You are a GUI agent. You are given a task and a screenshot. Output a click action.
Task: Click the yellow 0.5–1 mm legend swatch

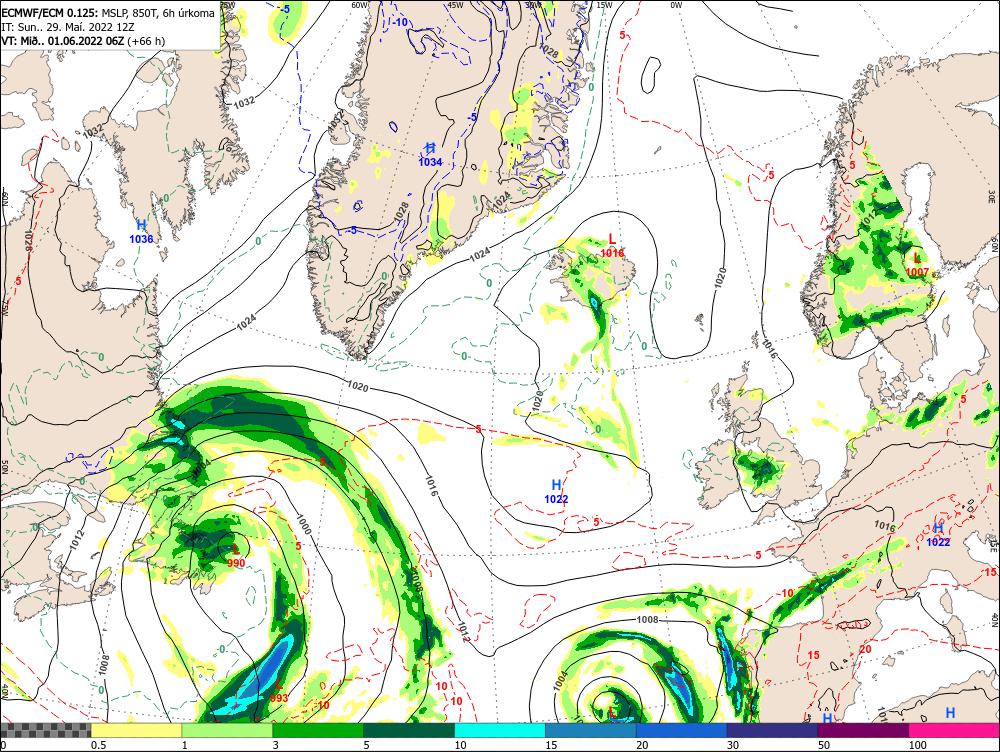136,730
